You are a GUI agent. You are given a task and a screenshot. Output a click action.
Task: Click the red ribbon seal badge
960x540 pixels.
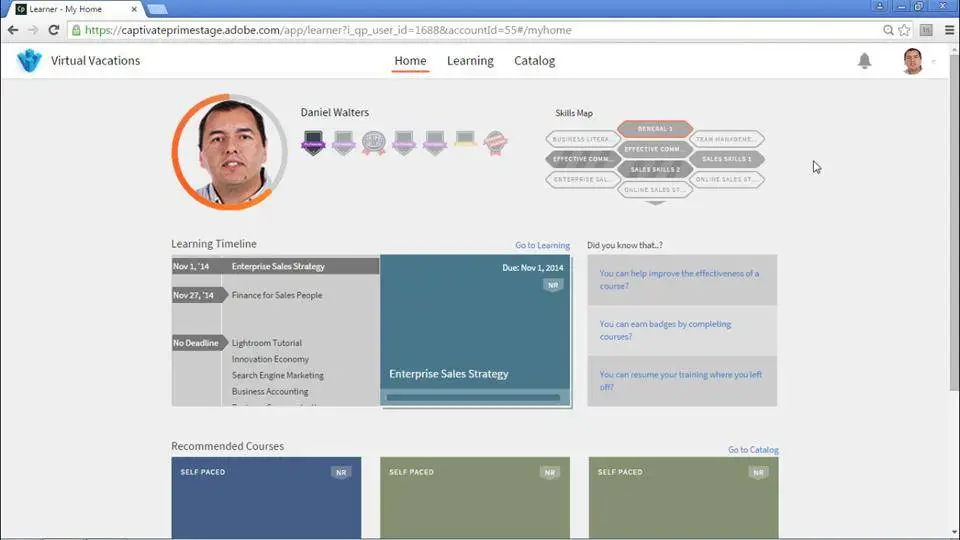tap(495, 143)
